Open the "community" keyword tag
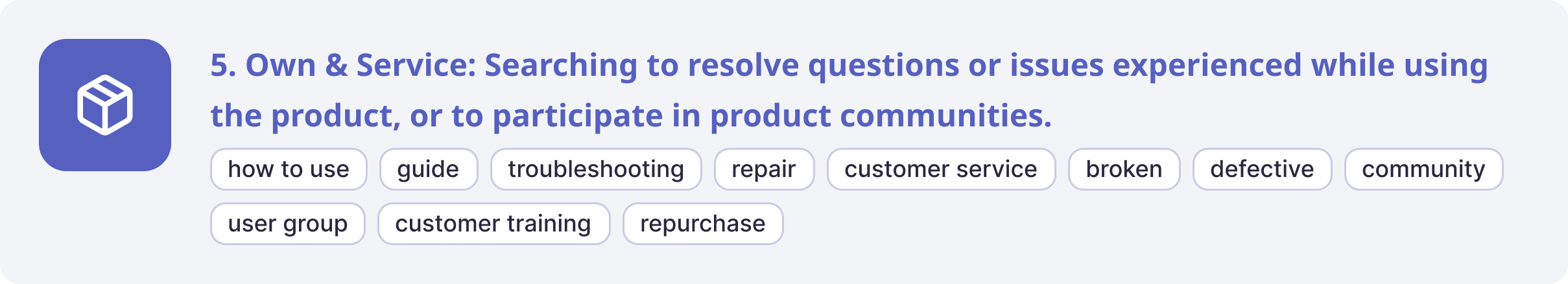The width and height of the screenshot is (1568, 284). [x=1423, y=169]
